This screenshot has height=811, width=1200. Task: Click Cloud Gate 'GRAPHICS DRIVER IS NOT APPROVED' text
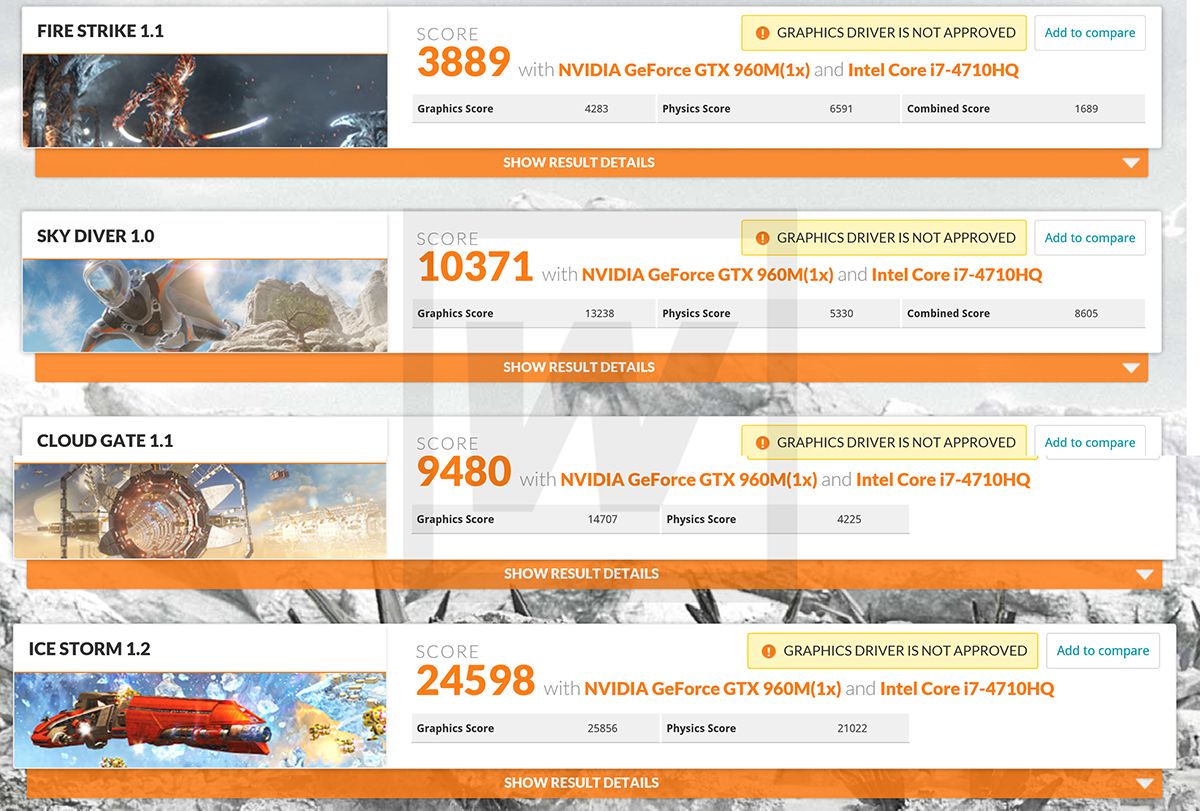[x=896, y=442]
